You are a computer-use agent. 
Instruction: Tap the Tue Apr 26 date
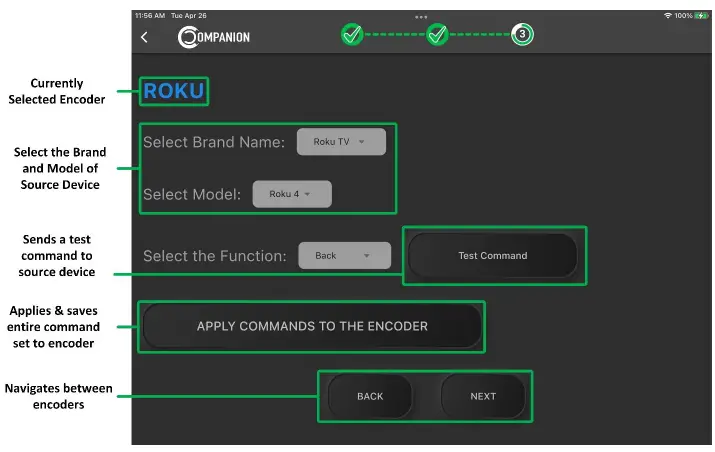coord(189,16)
